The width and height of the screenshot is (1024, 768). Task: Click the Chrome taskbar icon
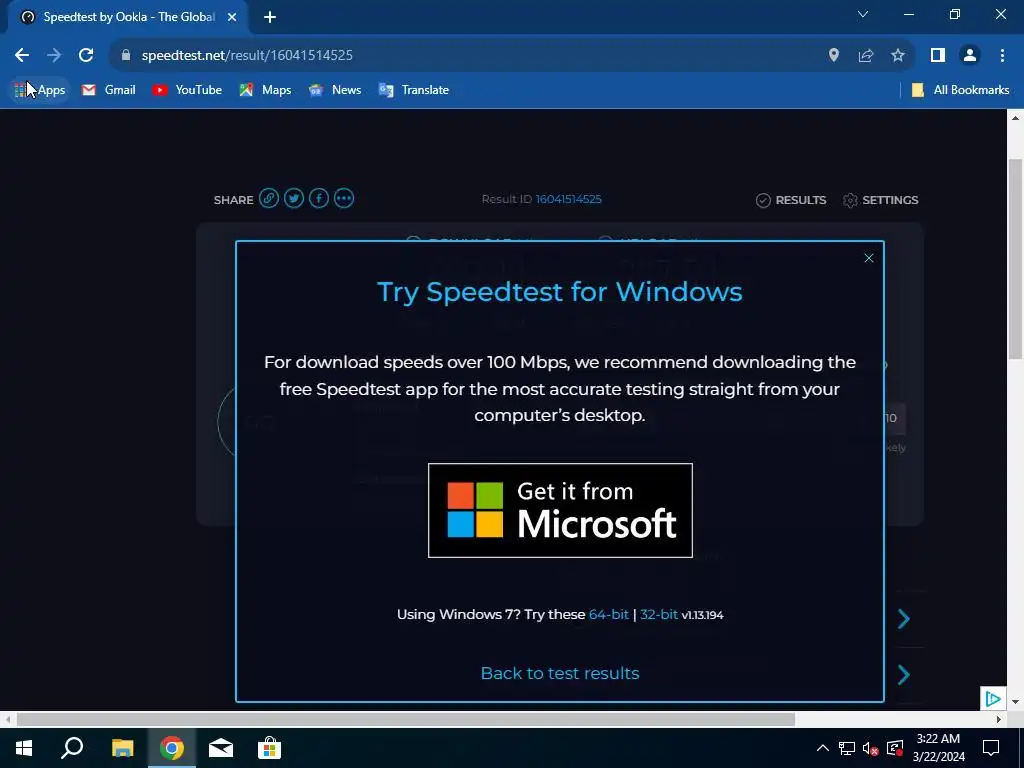tap(172, 748)
